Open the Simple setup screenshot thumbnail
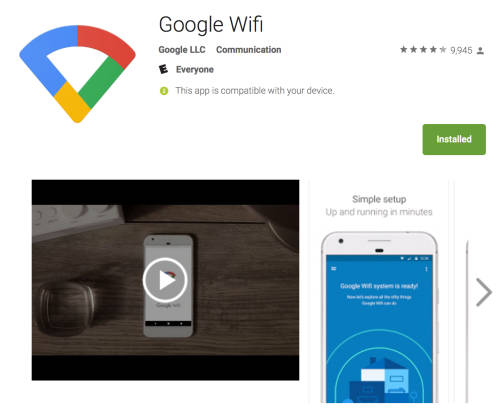The image size is (500, 420). [379, 292]
